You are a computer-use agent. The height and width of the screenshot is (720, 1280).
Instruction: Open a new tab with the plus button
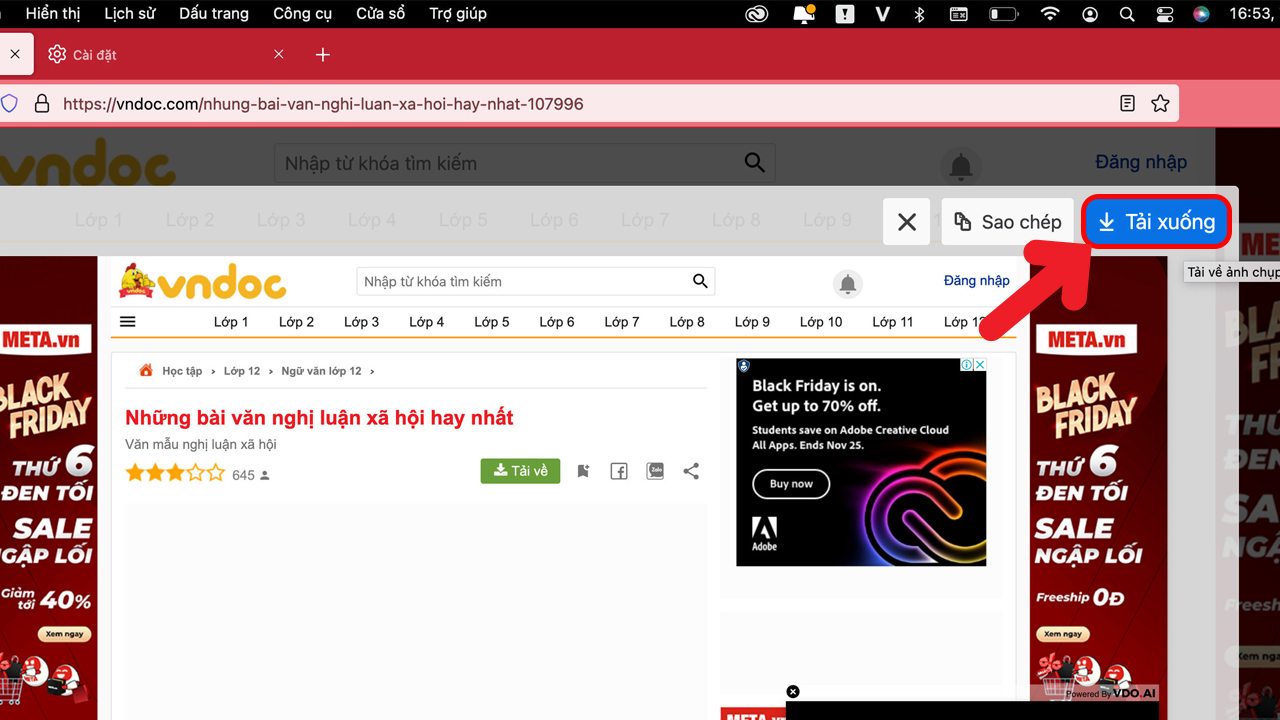(x=323, y=55)
